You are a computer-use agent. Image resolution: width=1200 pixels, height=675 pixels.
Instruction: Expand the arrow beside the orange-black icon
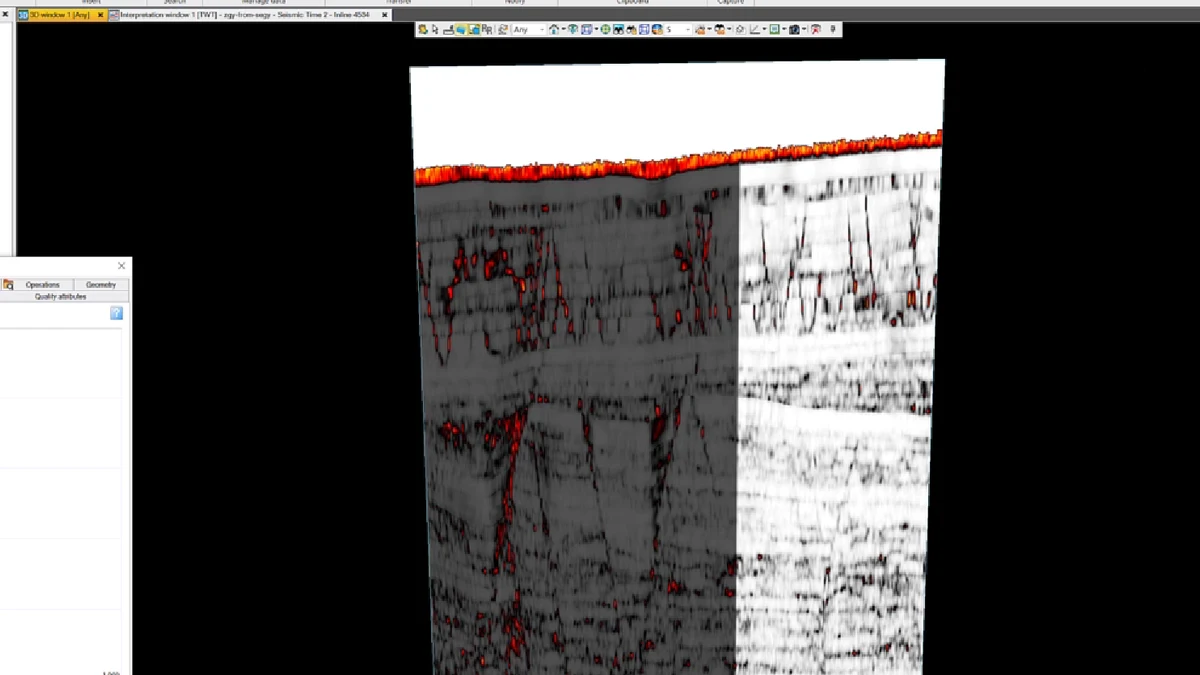pos(729,30)
